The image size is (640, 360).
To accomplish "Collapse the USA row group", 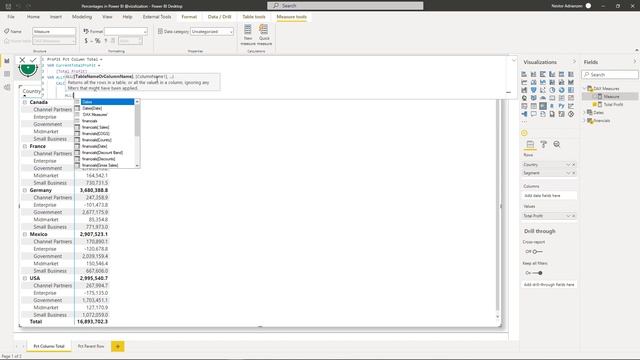I will tap(25, 278).
